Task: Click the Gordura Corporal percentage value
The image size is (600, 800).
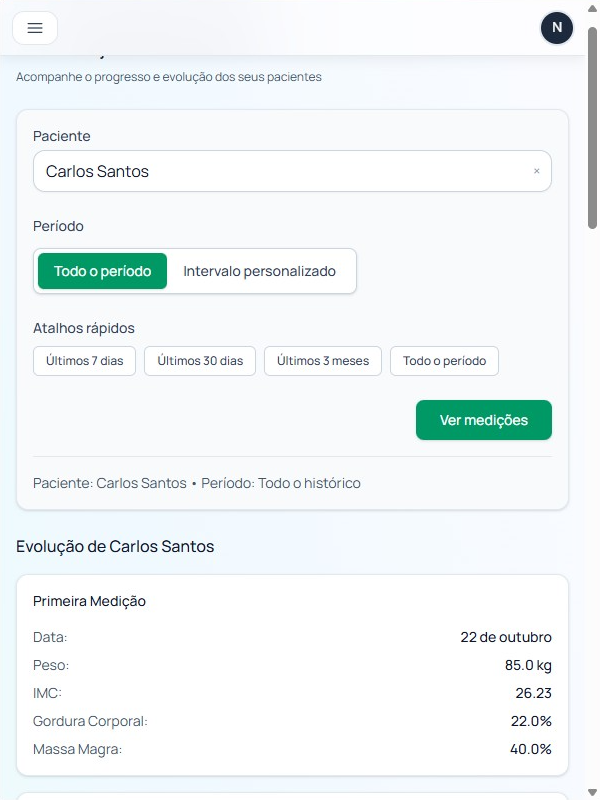Action: [530, 720]
